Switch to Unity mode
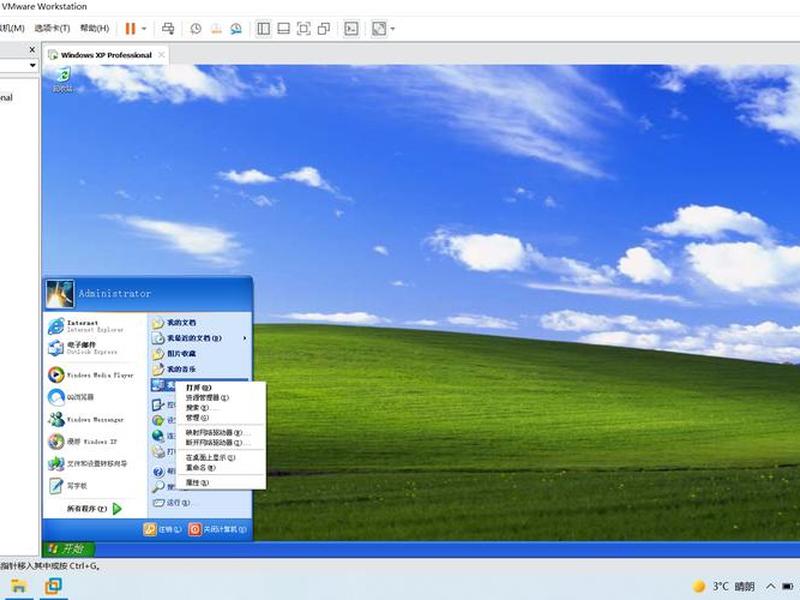800x600 pixels. coord(323,29)
